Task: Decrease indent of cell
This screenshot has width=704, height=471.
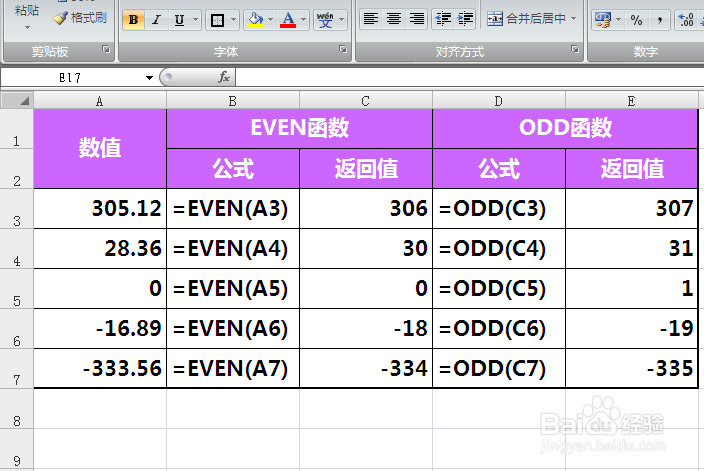Action: pyautogui.click(x=443, y=19)
